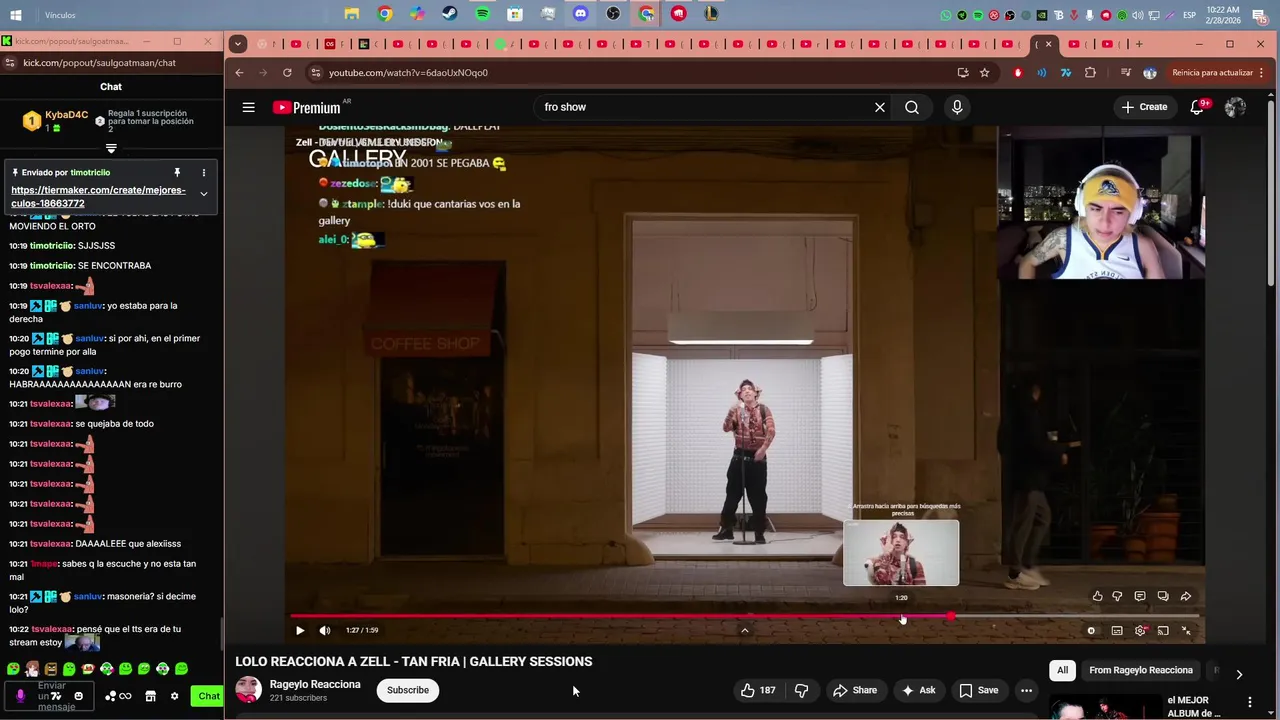Clear the 'fro show' search text
1280x720 pixels.
pyautogui.click(x=880, y=107)
